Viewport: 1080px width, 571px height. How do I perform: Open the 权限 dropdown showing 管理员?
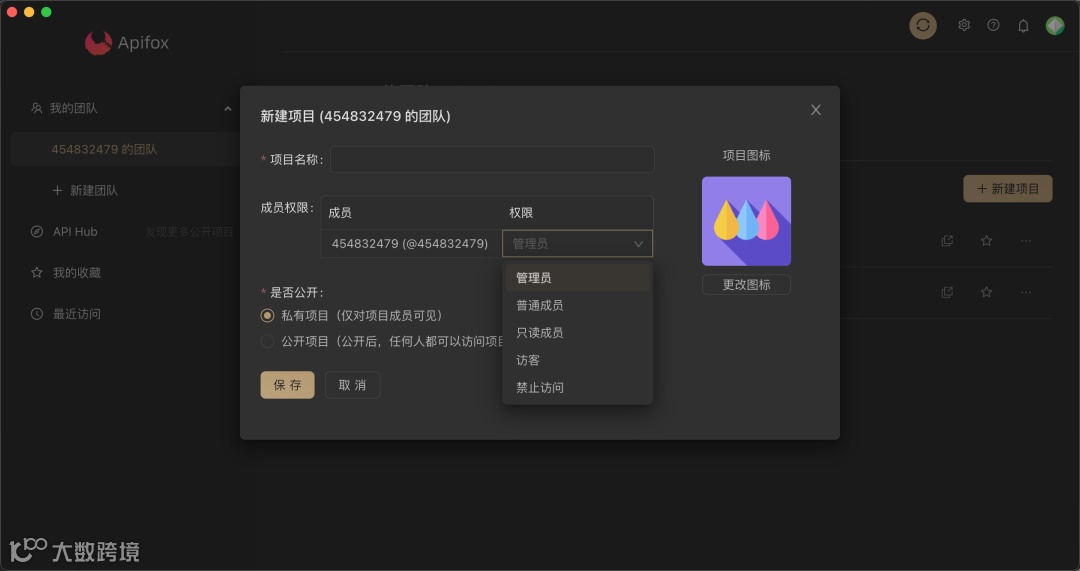[x=577, y=243]
